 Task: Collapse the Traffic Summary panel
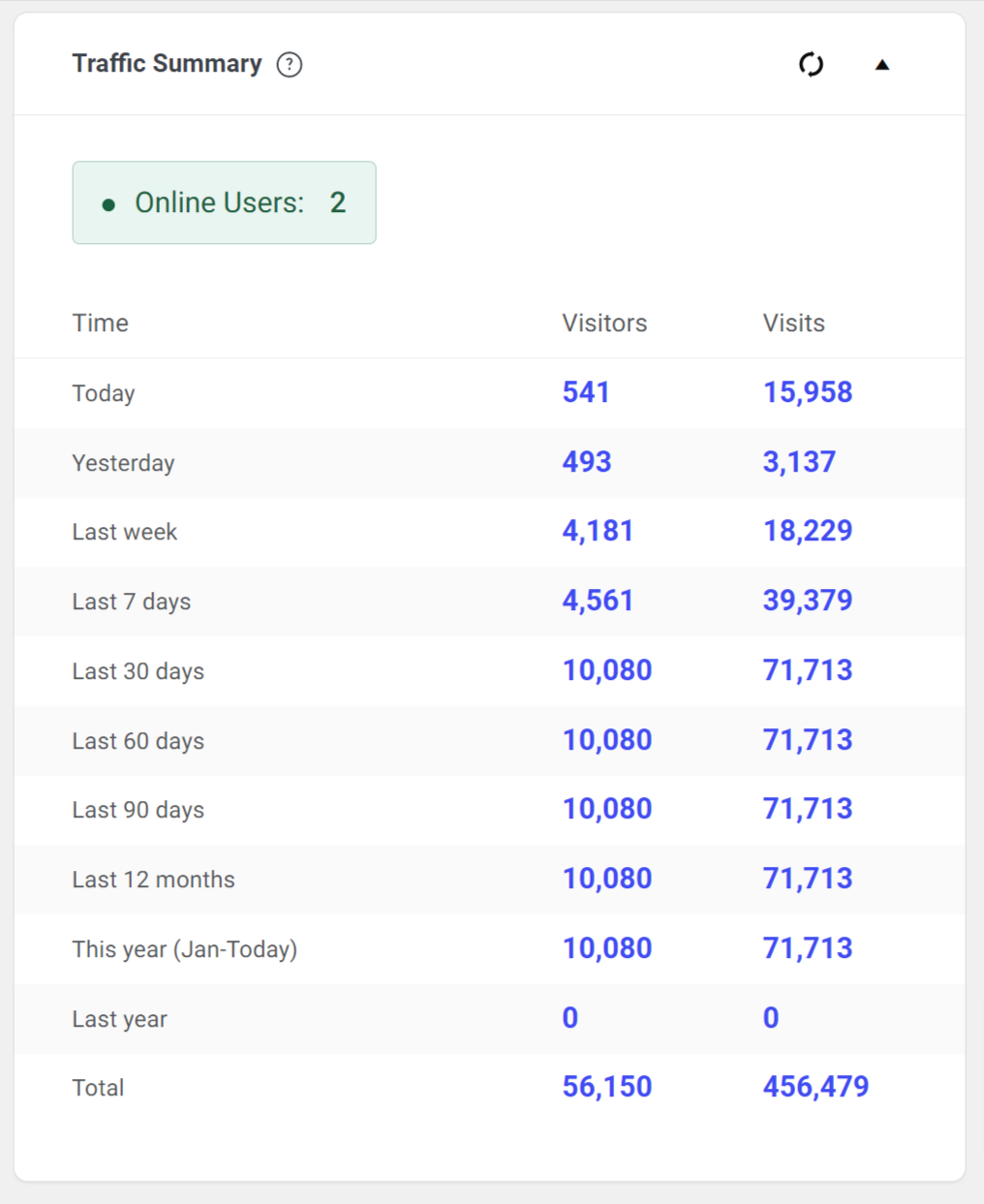point(882,65)
